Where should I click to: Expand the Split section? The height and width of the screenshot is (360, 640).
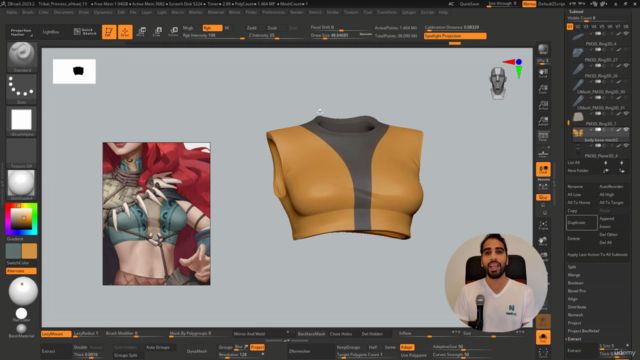click(x=572, y=267)
